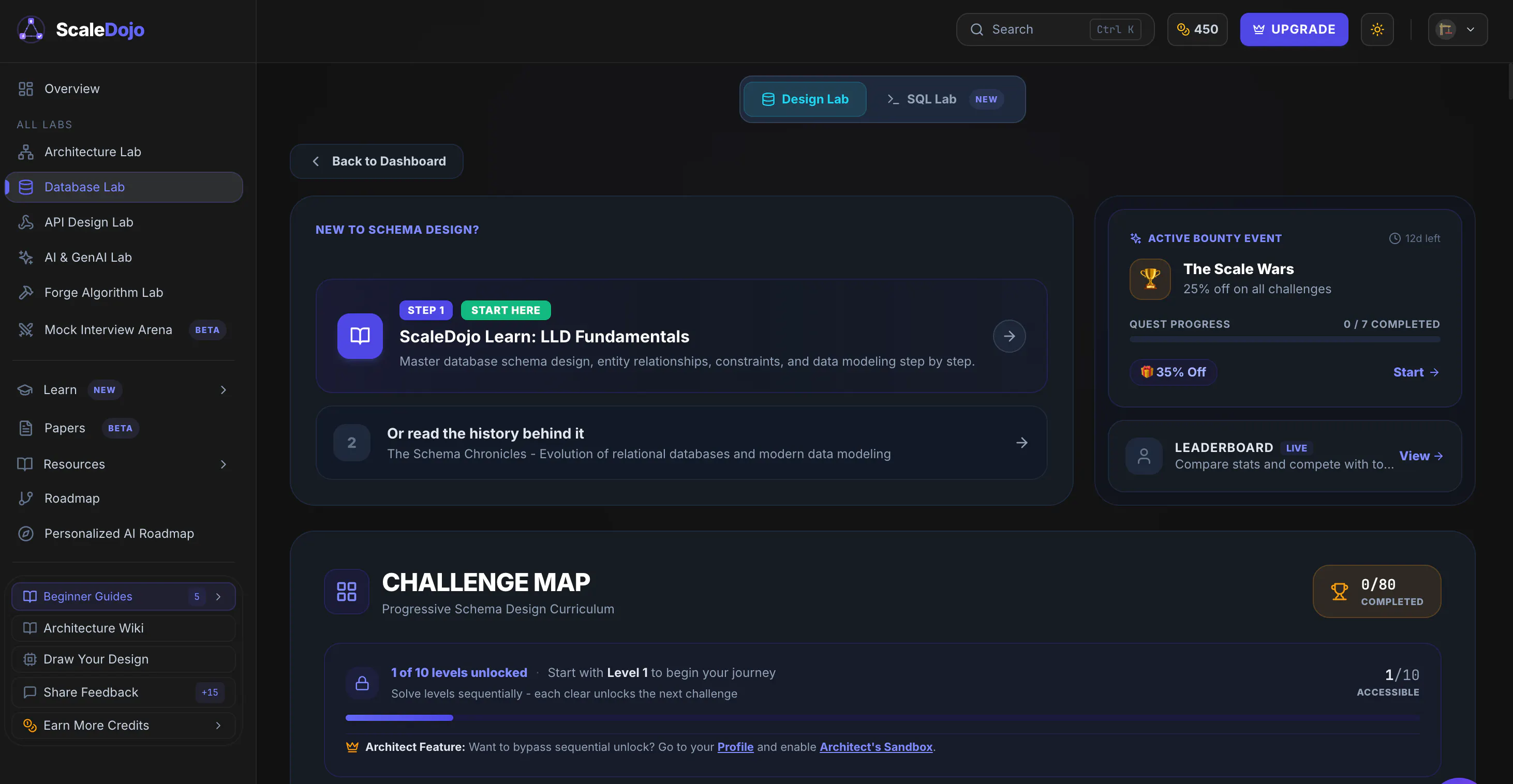
Task: Expand Earn More Credits chevron
Action: pyautogui.click(x=218, y=726)
